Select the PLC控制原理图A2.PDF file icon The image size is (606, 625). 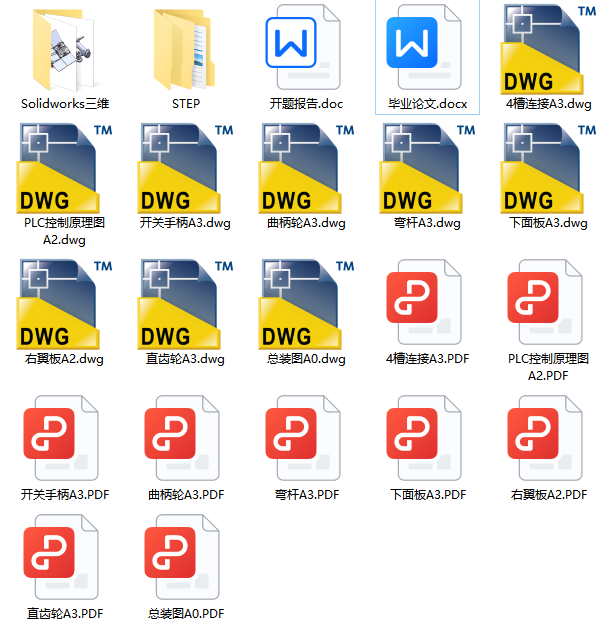(x=545, y=302)
